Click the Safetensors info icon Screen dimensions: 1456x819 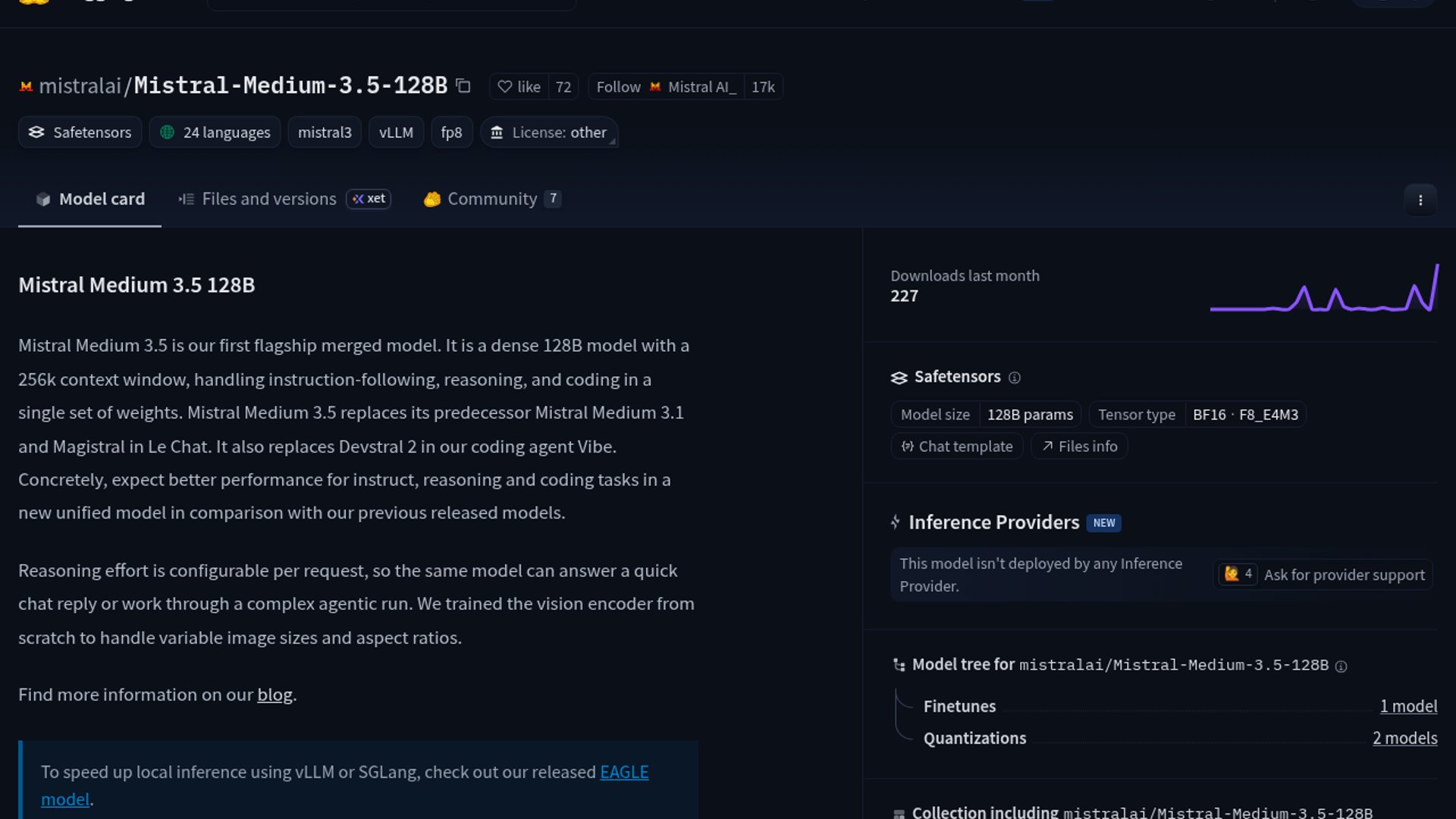(x=1015, y=378)
